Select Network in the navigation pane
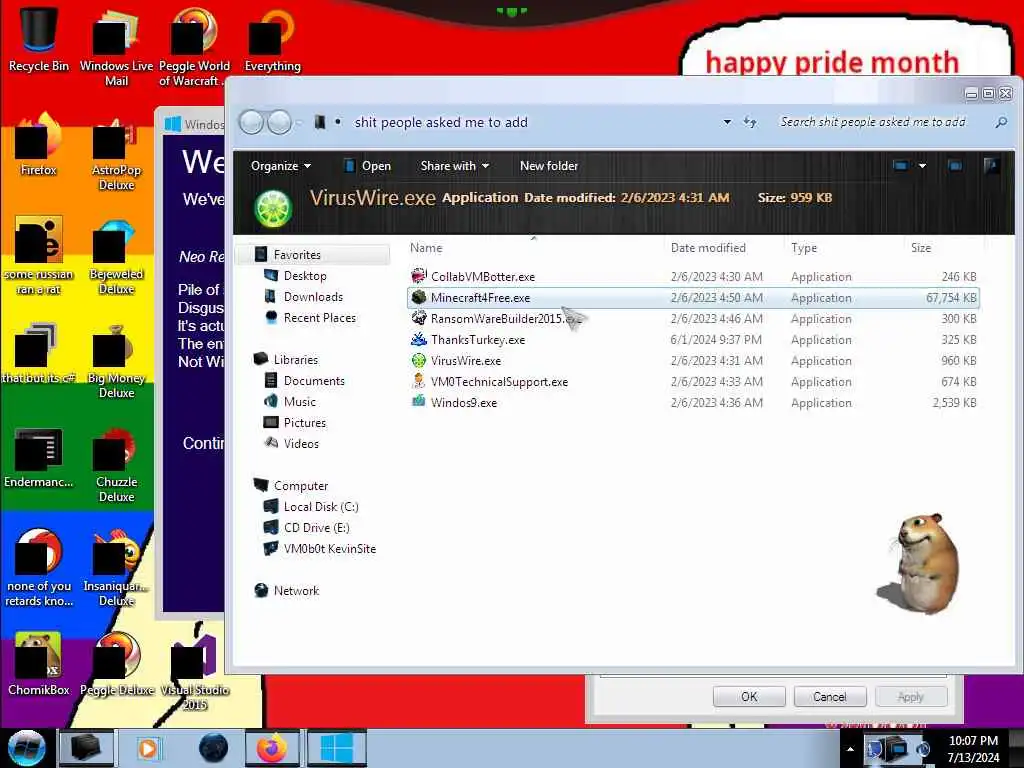The image size is (1024, 768). point(296,590)
